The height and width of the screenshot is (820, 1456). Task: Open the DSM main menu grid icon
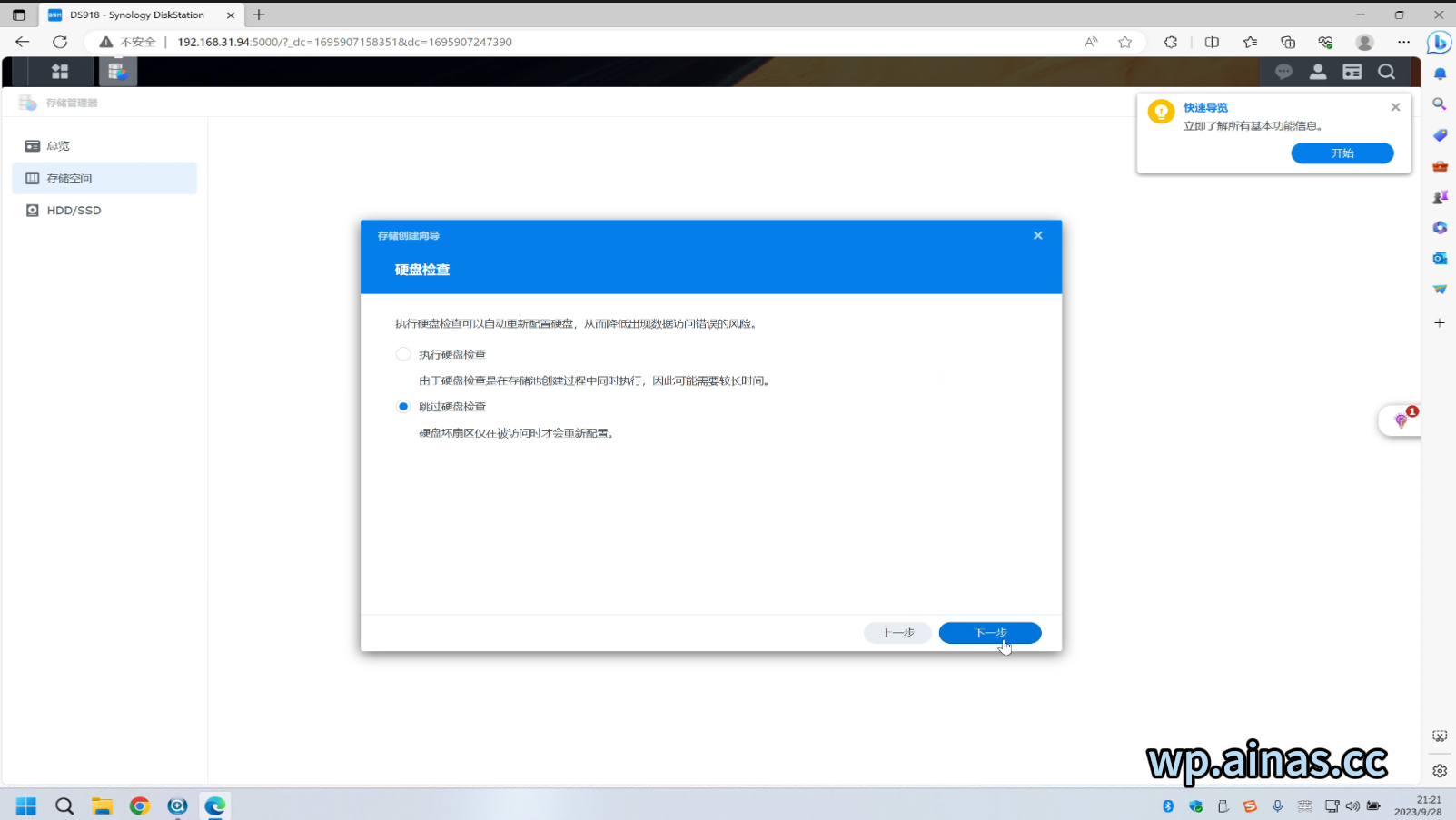60,72
